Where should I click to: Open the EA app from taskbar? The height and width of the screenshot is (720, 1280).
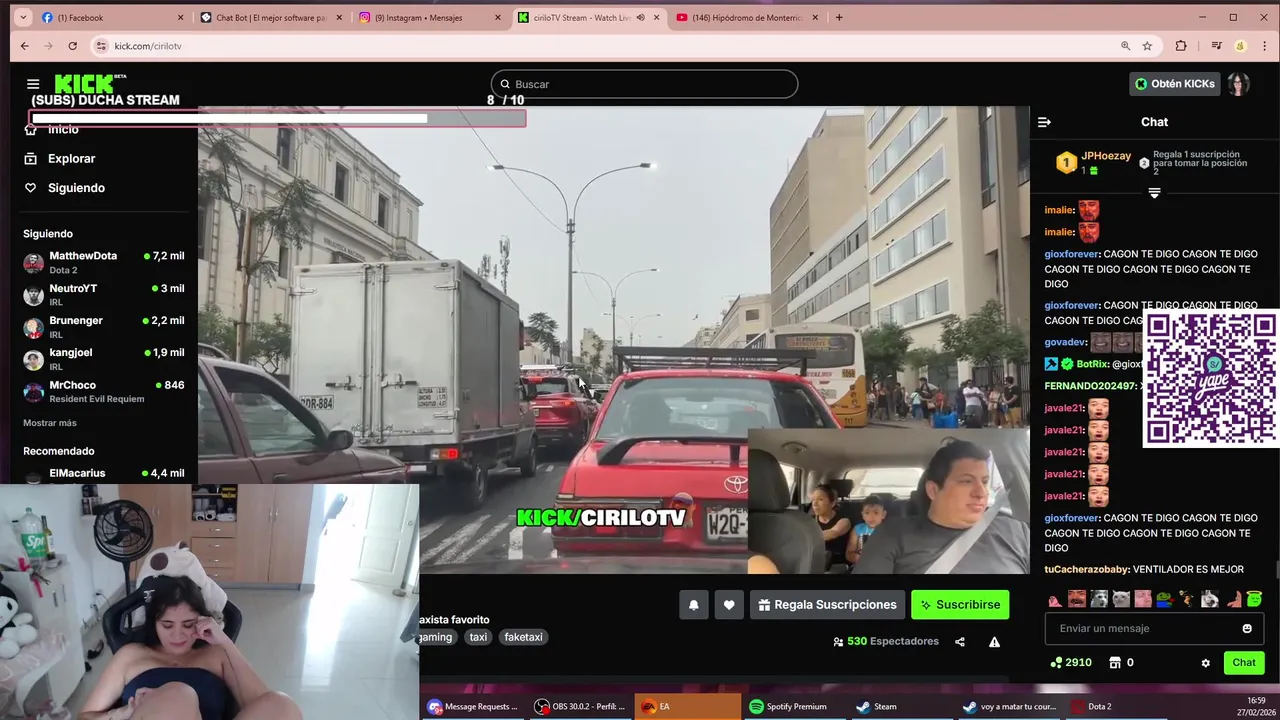(688, 706)
